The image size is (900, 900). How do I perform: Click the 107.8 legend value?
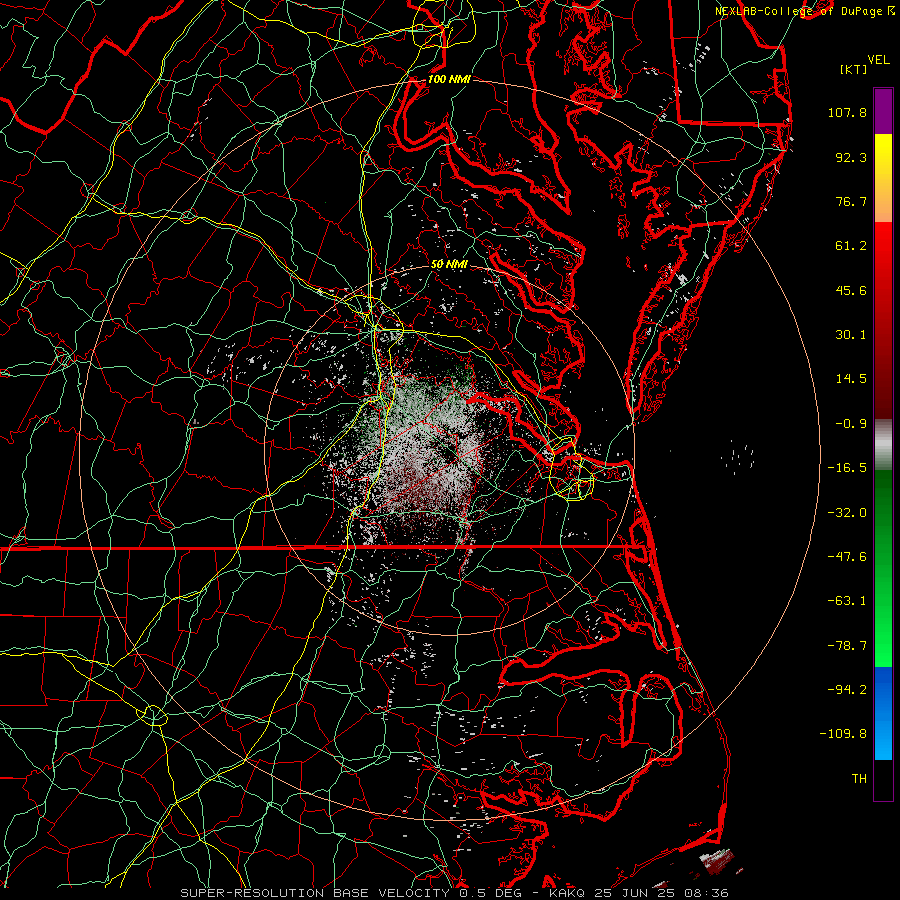(847, 112)
